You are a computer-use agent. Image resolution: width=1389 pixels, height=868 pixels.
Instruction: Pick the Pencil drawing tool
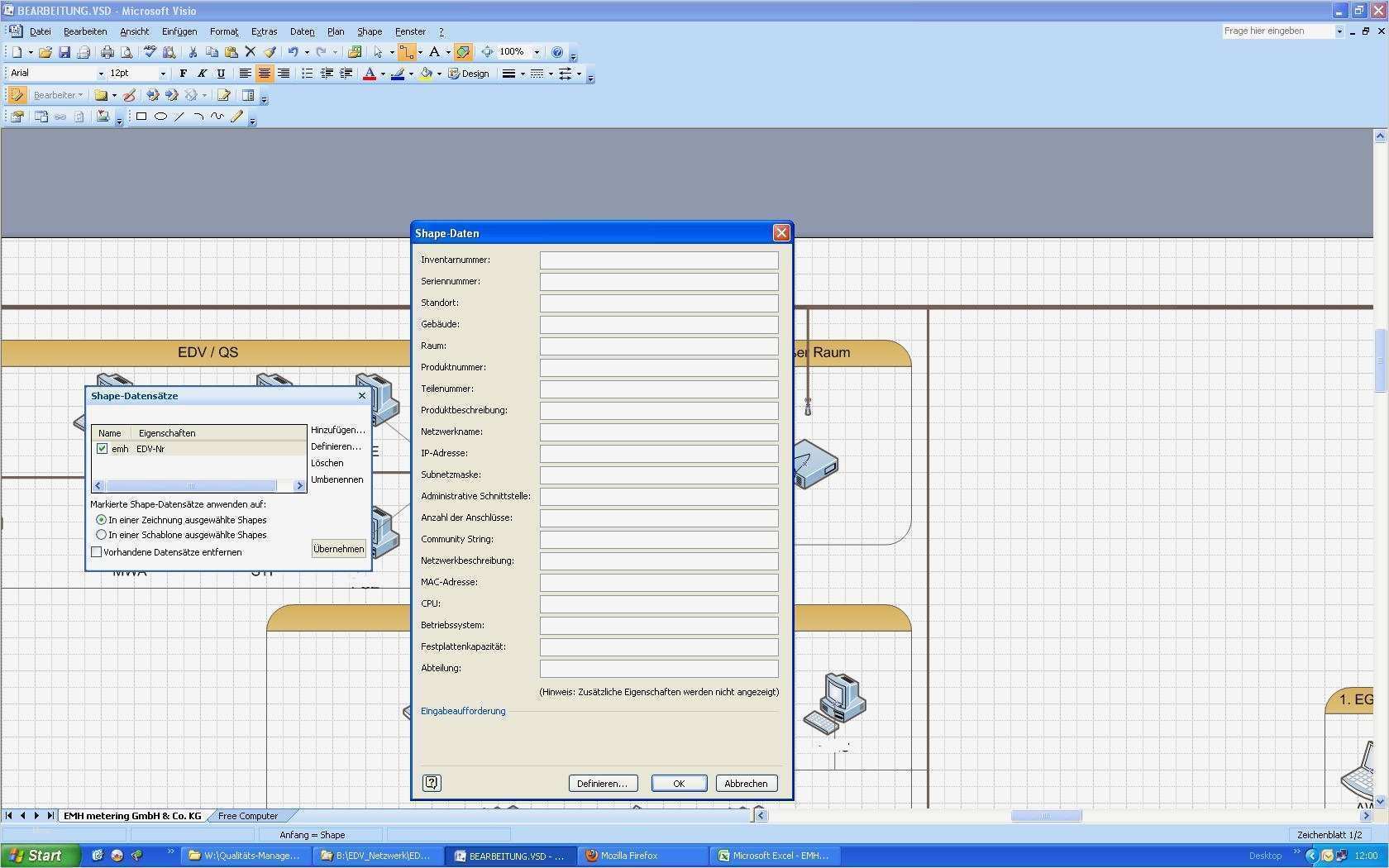(x=237, y=117)
